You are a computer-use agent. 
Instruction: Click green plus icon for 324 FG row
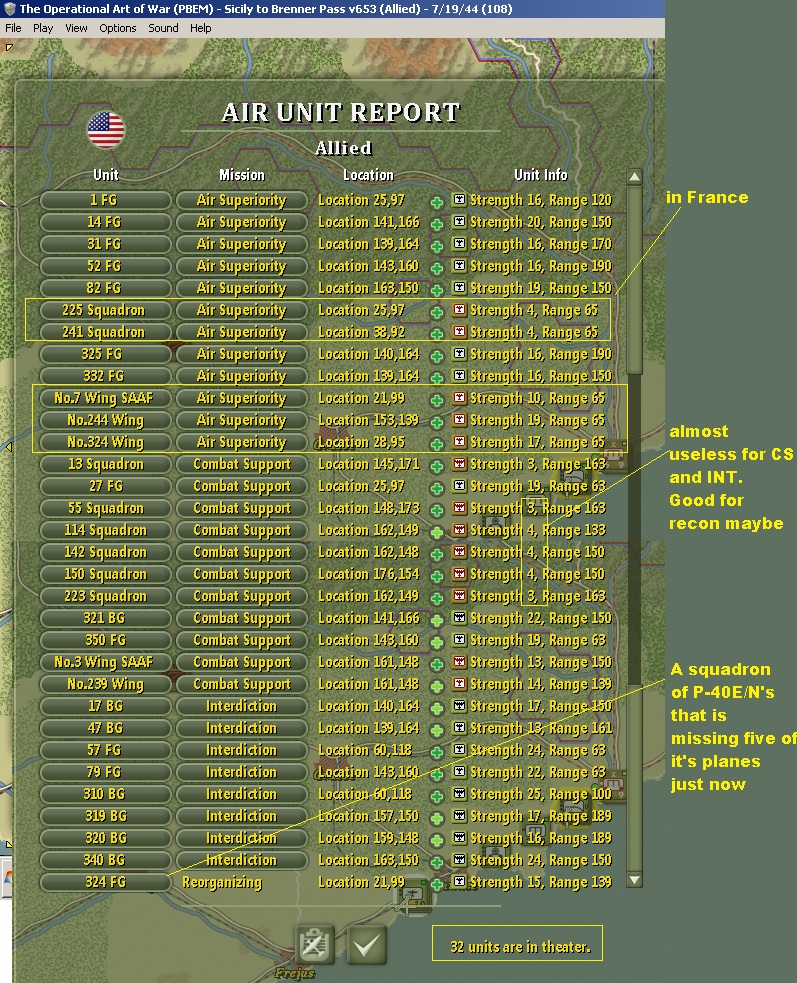coord(437,884)
